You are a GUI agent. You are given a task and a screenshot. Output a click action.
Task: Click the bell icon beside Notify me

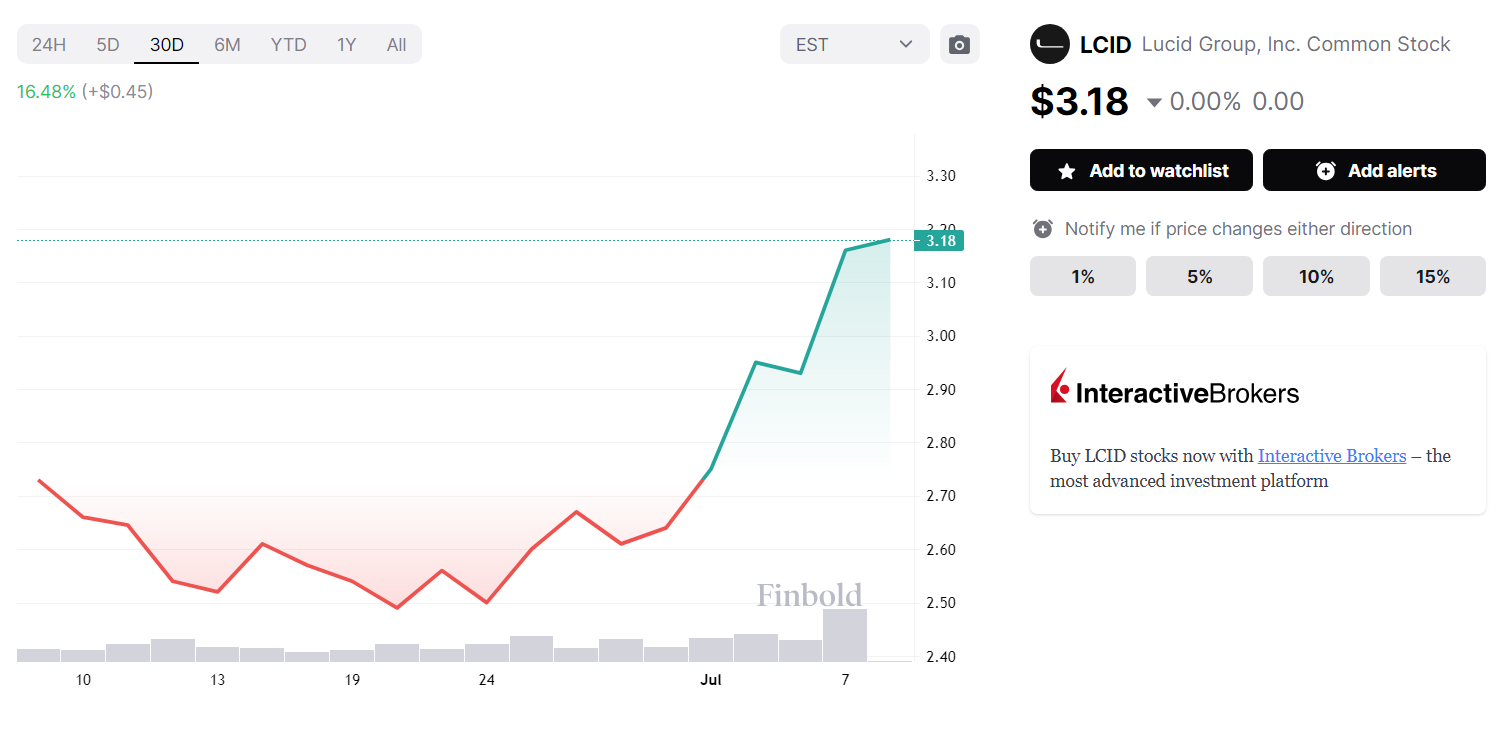1043,229
